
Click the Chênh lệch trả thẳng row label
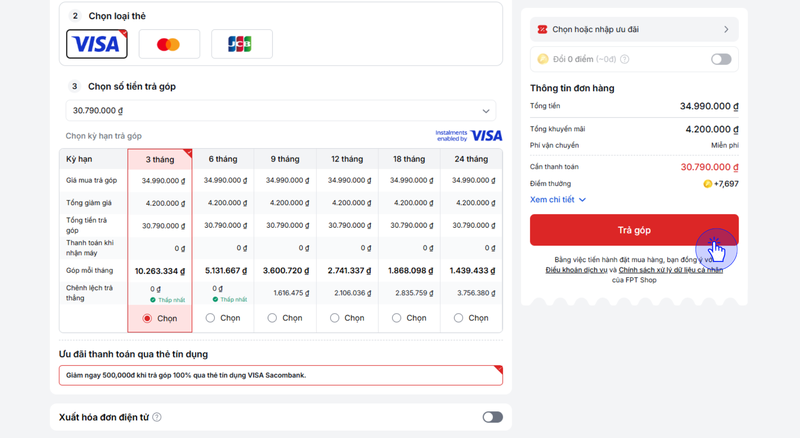pos(89,293)
